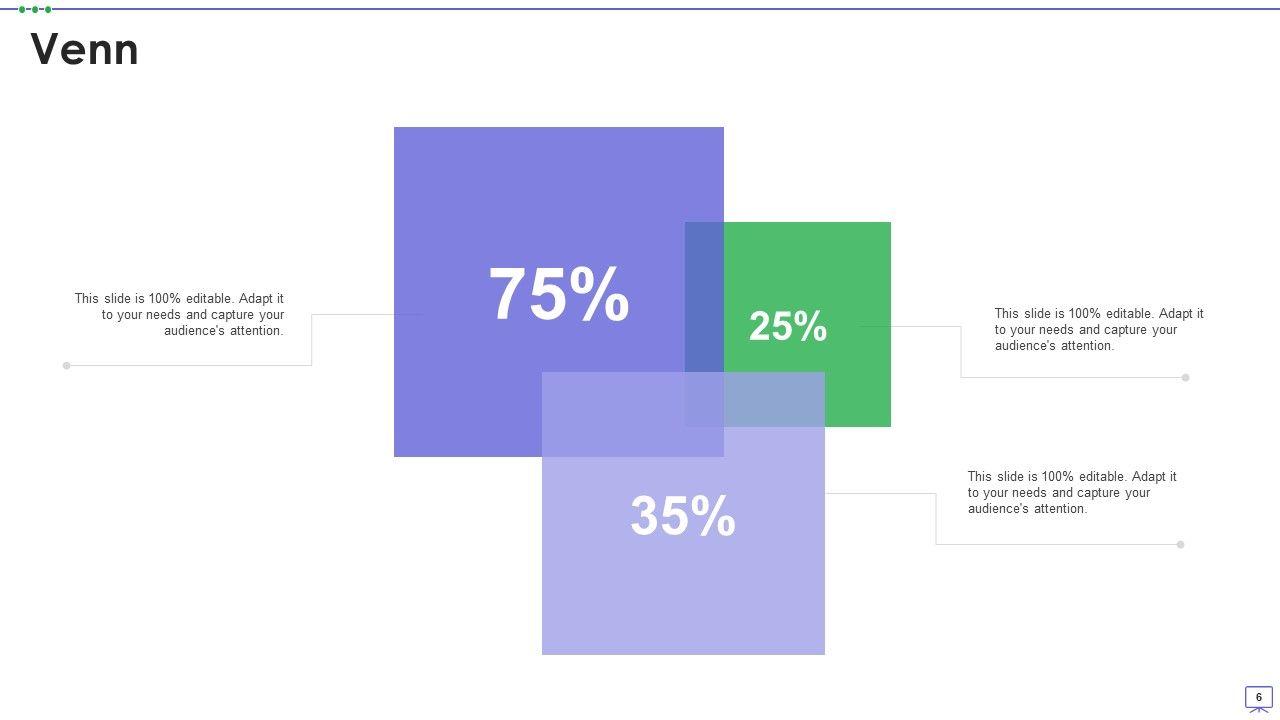The image size is (1280, 720).
Task: Click the gray endpoint dot of the left callout line
Action: point(67,365)
